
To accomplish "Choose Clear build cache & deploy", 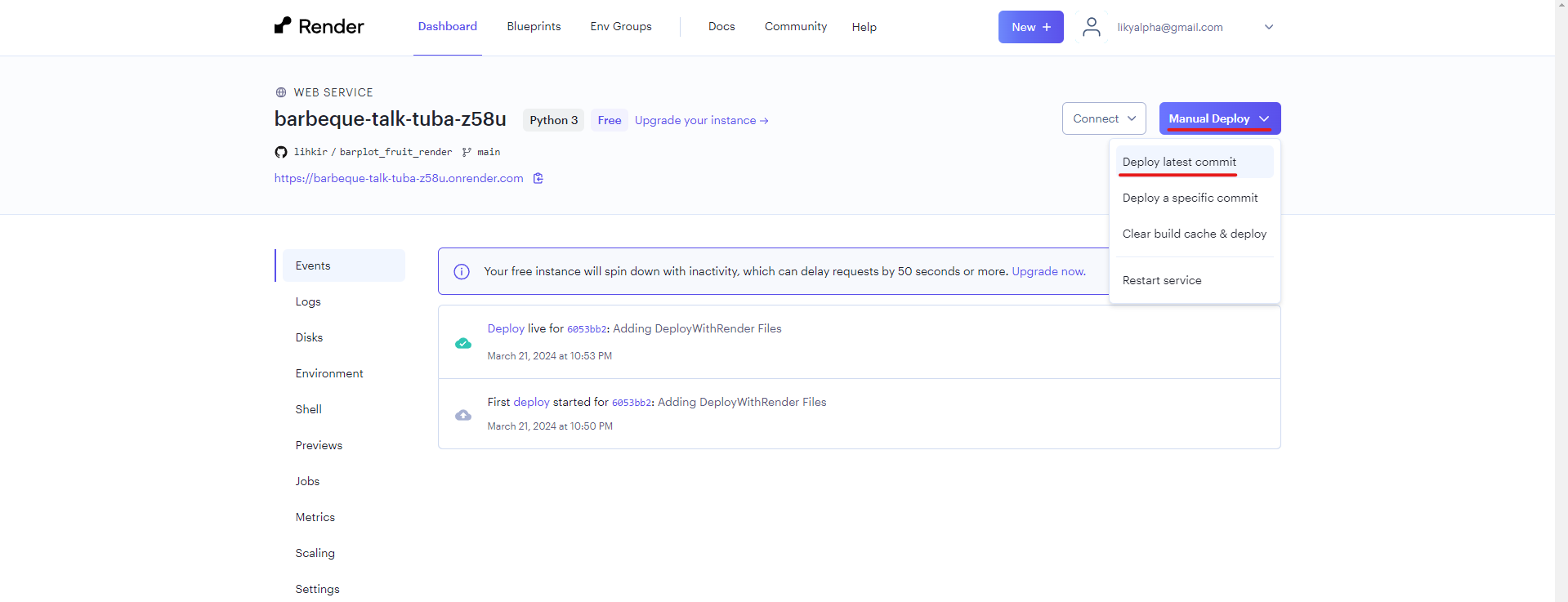I will (1195, 234).
